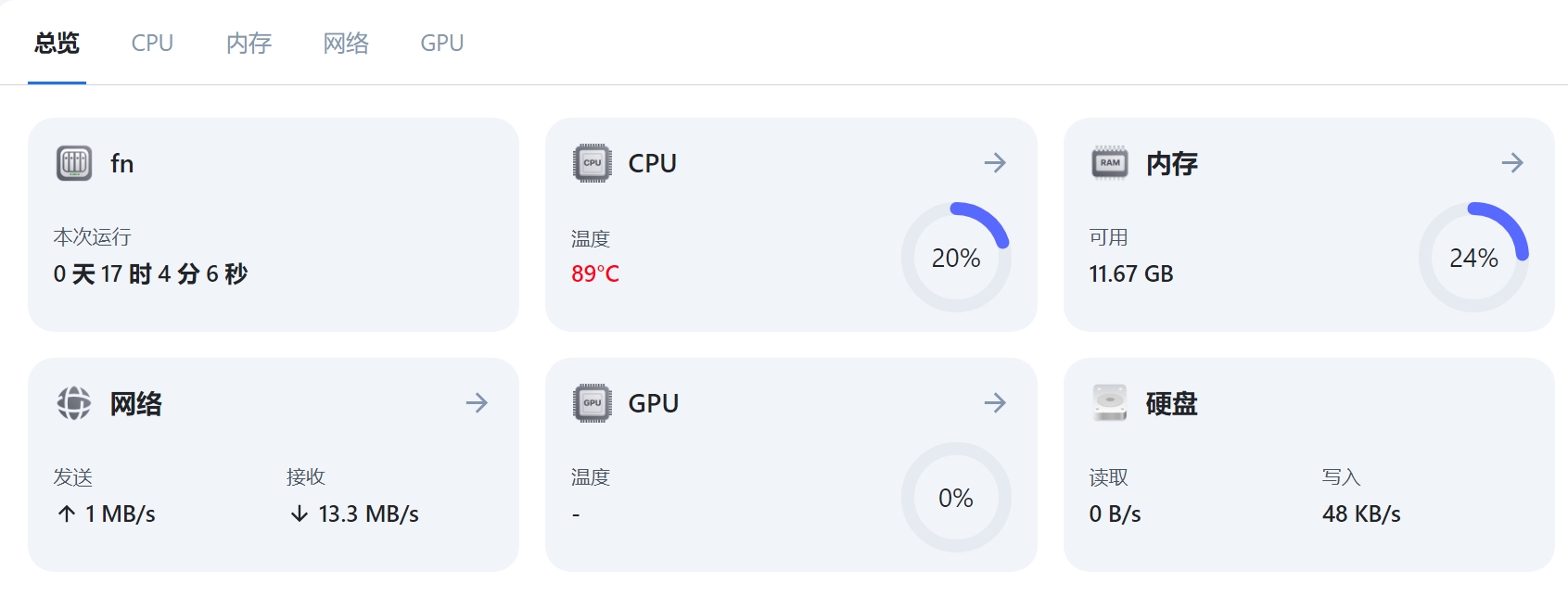
Task: Click the memory 24% usage ring
Action: [x=1473, y=258]
